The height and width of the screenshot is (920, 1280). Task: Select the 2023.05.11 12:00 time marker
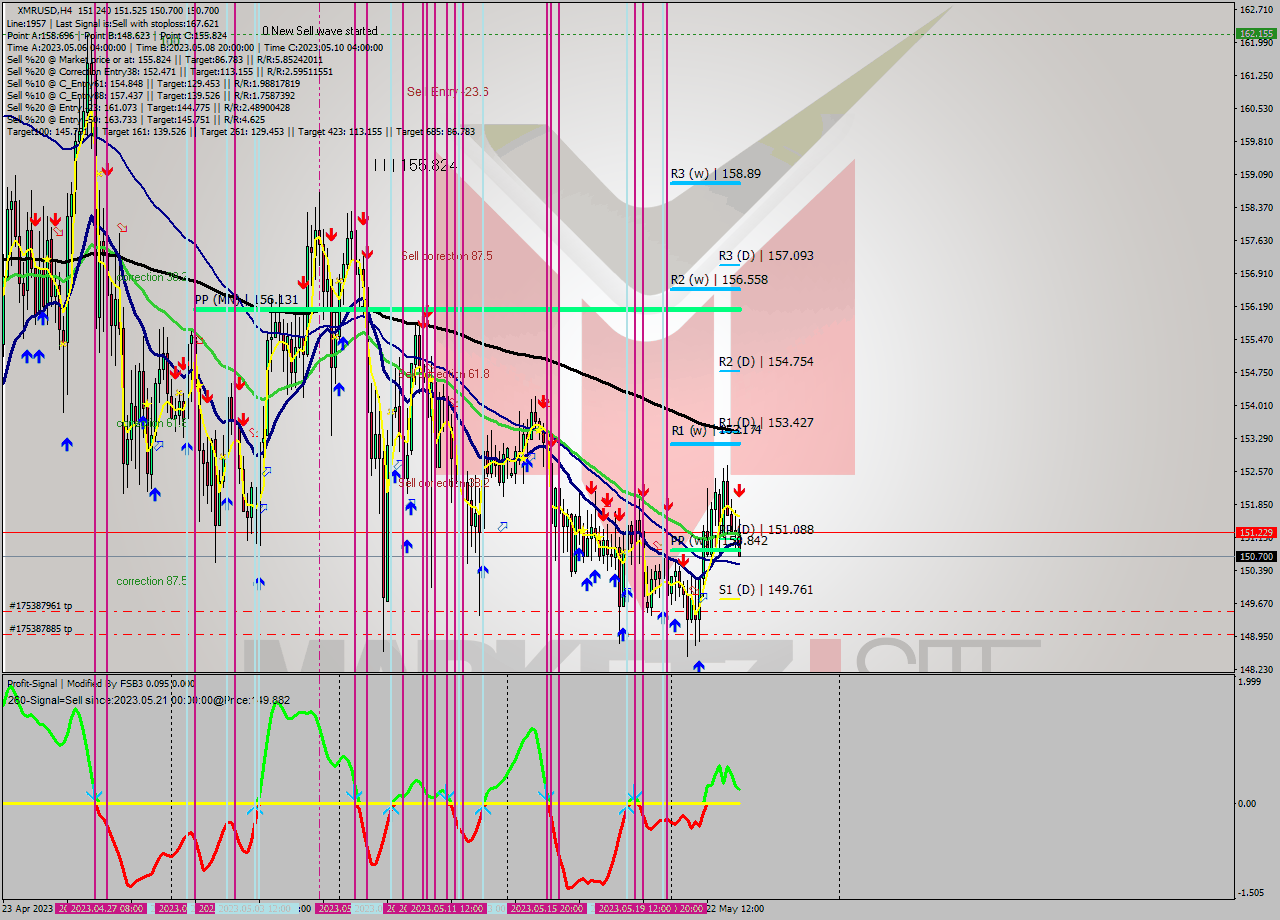pos(447,908)
